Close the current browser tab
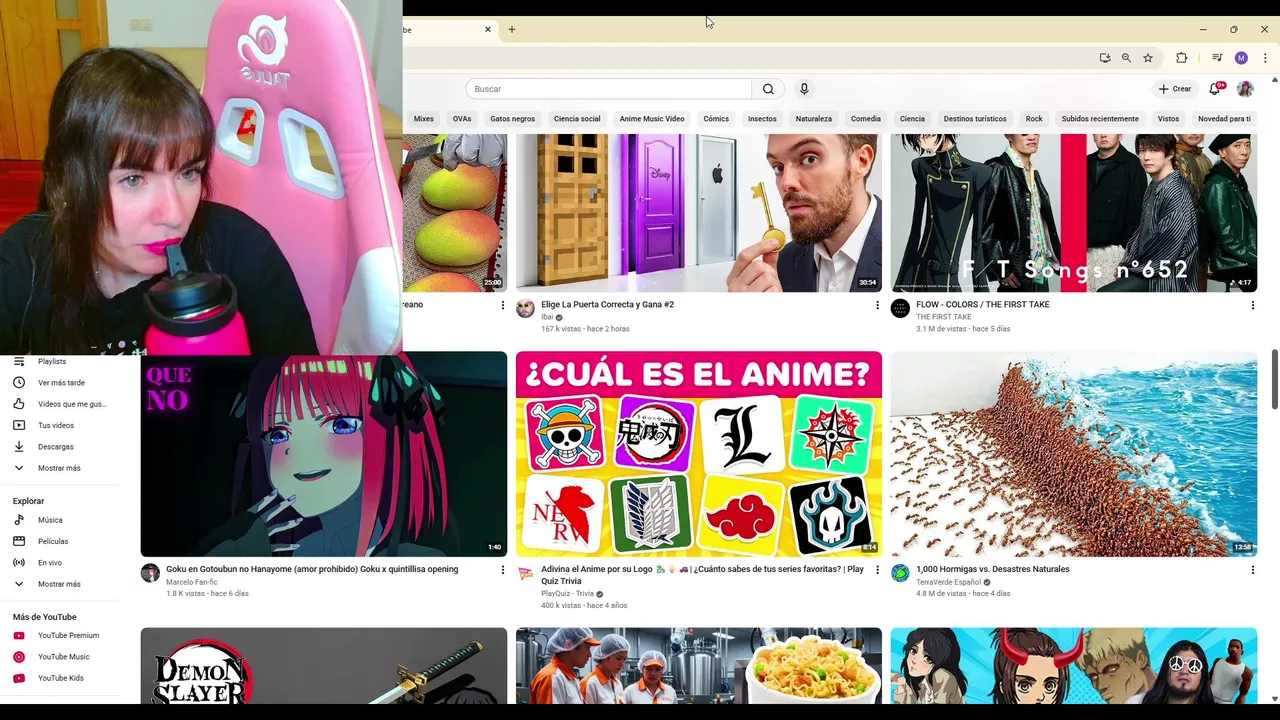Viewport: 1280px width, 720px height. coord(488,29)
